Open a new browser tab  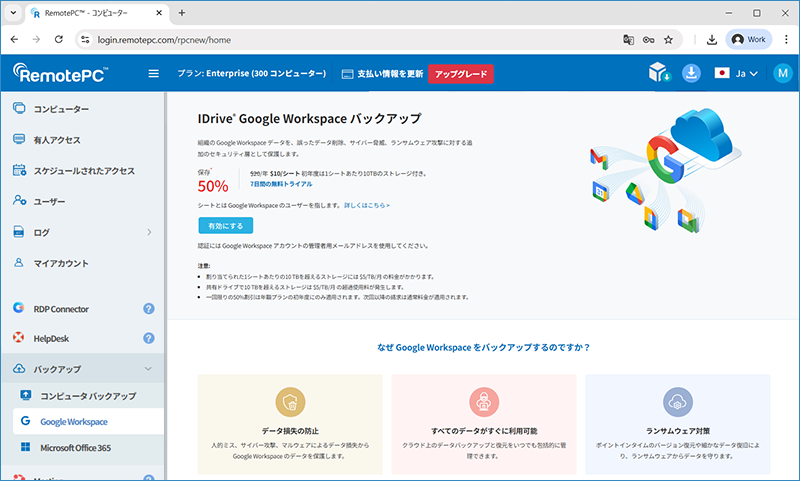point(182,13)
